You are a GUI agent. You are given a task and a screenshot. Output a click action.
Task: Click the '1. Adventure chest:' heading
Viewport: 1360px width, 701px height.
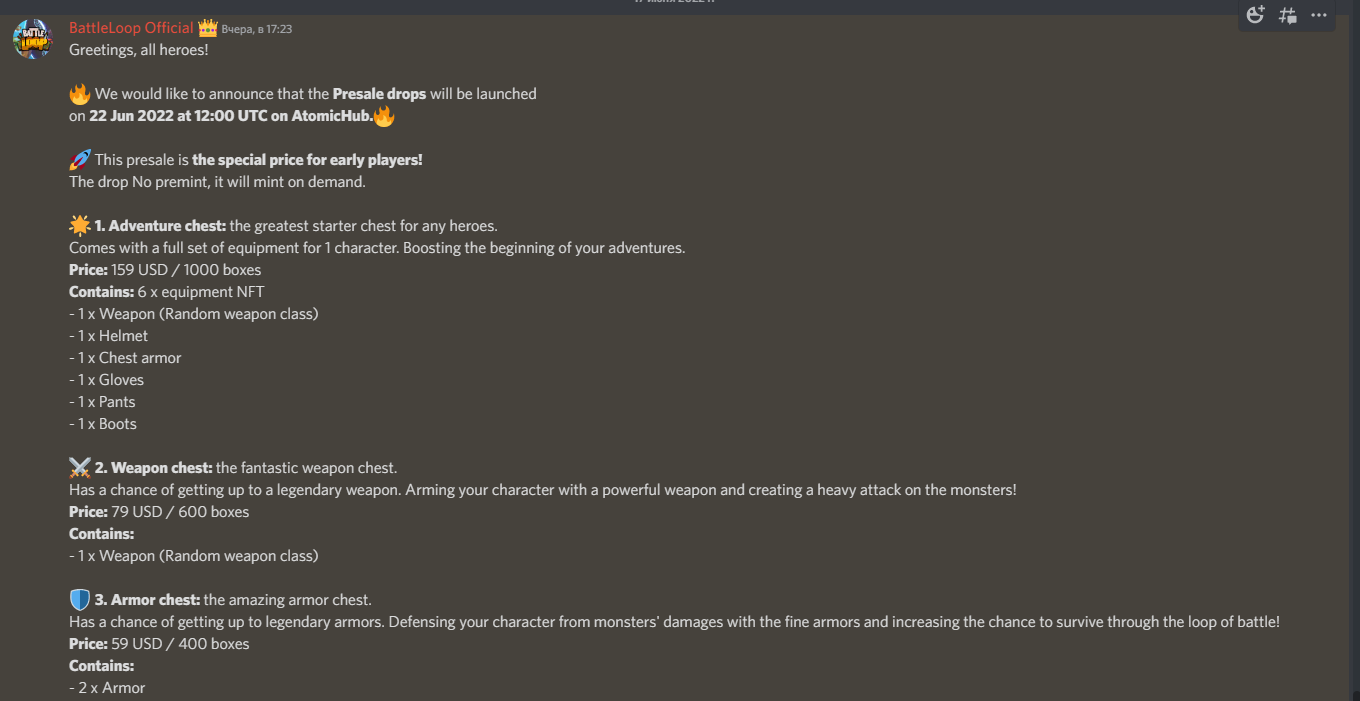pyautogui.click(x=160, y=226)
